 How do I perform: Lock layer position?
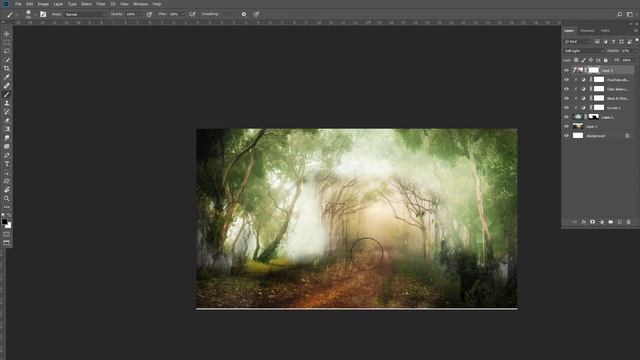pos(591,60)
